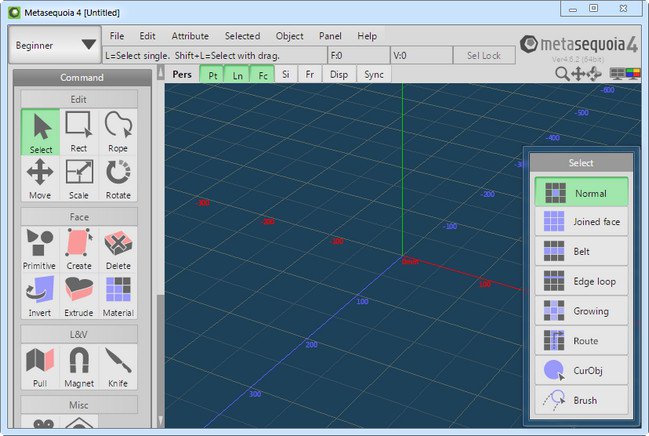Open the Primitive shapes tool
Viewport: 649px width, 436px height.
coord(39,249)
